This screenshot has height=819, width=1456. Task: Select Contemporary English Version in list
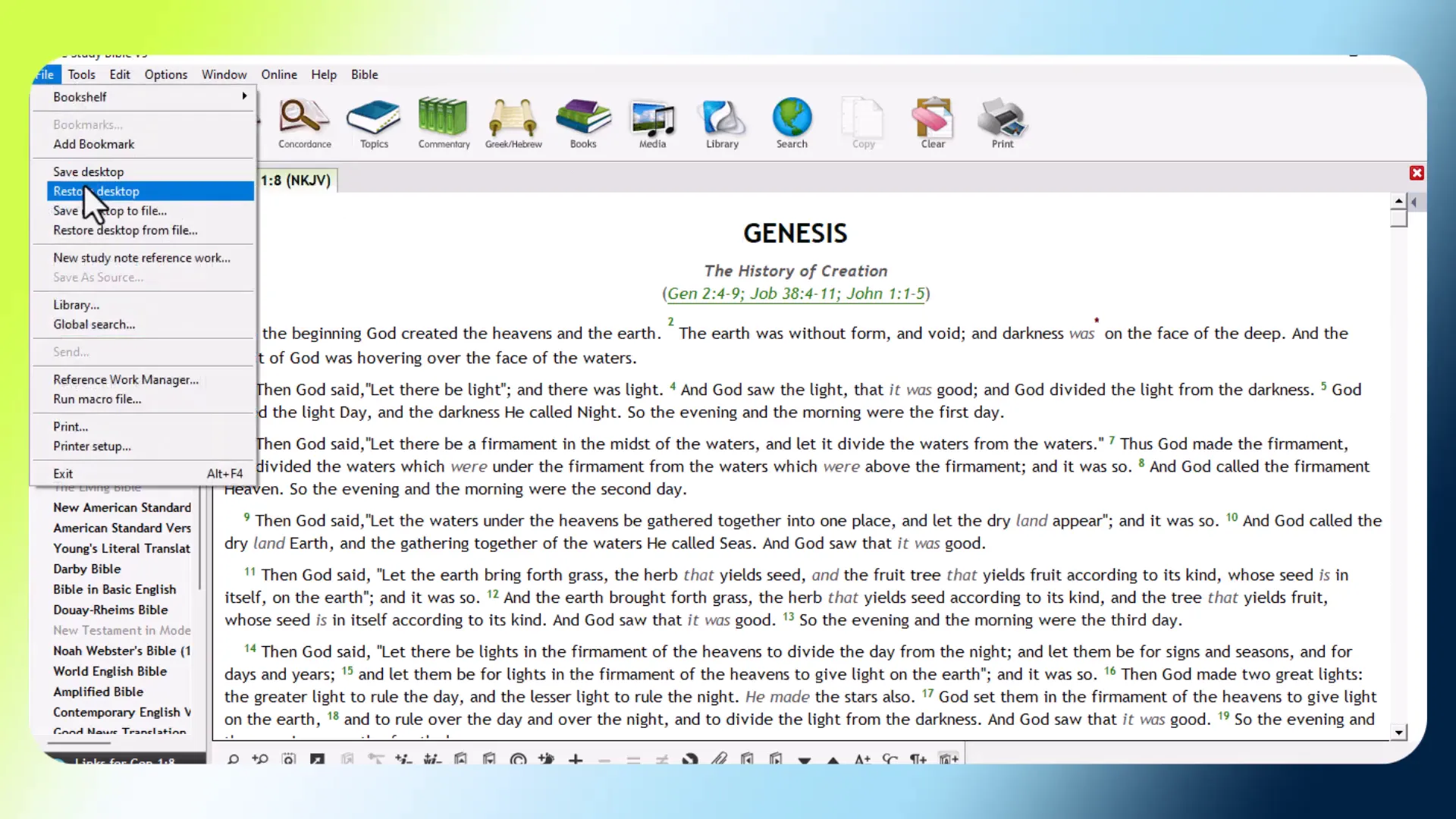point(122,712)
